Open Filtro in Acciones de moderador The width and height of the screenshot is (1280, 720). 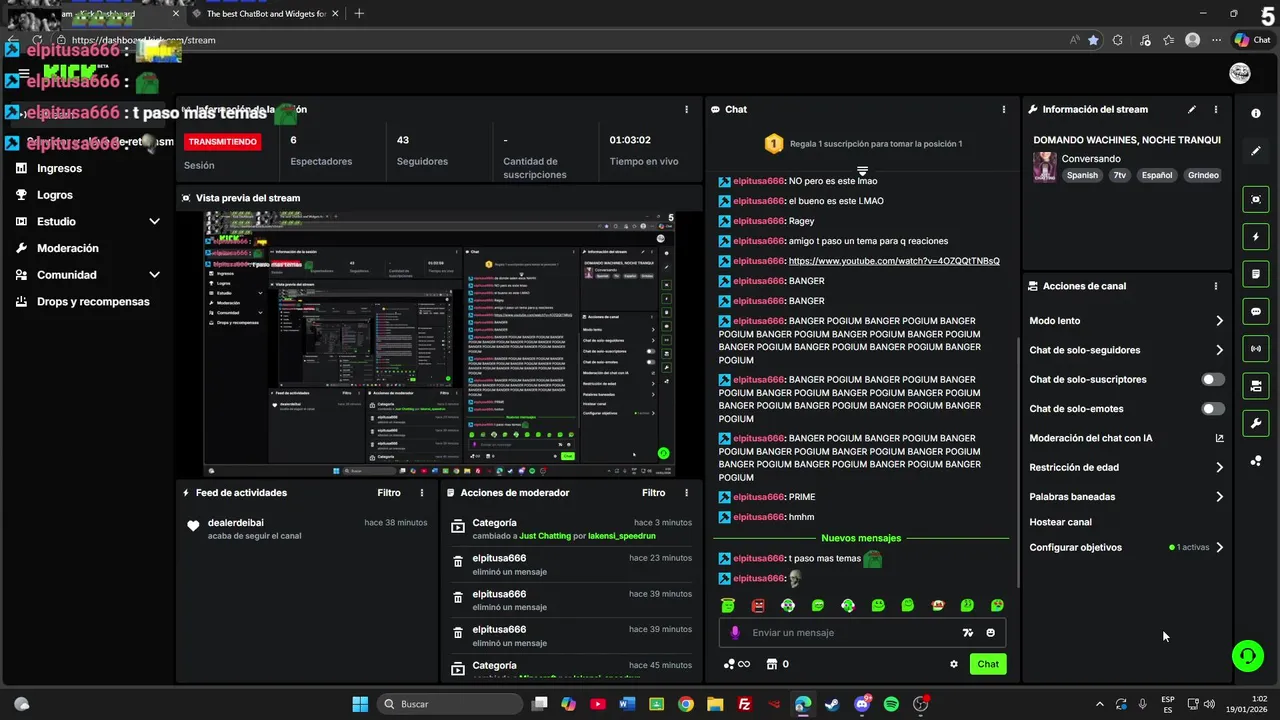coord(653,493)
